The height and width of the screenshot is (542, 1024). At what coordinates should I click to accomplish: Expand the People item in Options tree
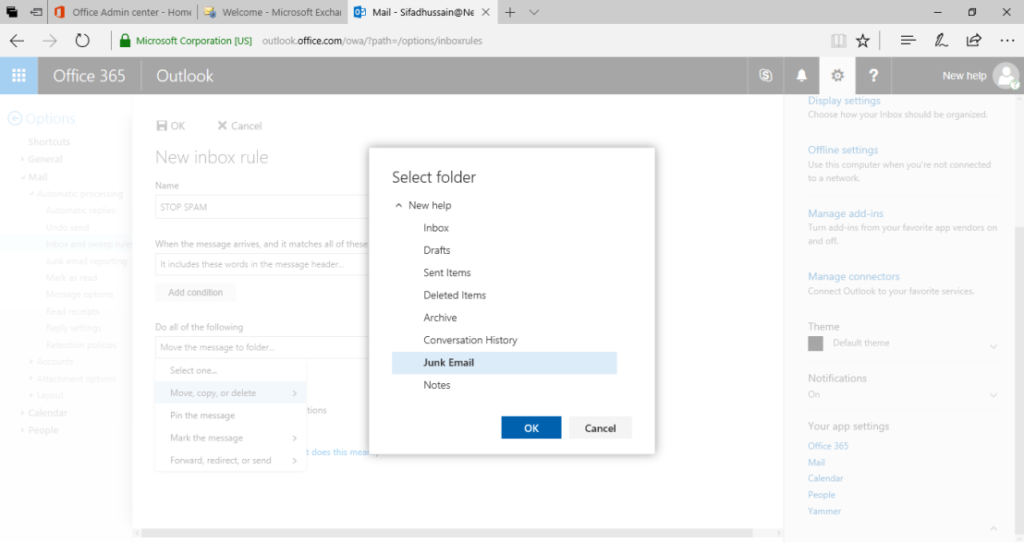[x=23, y=430]
